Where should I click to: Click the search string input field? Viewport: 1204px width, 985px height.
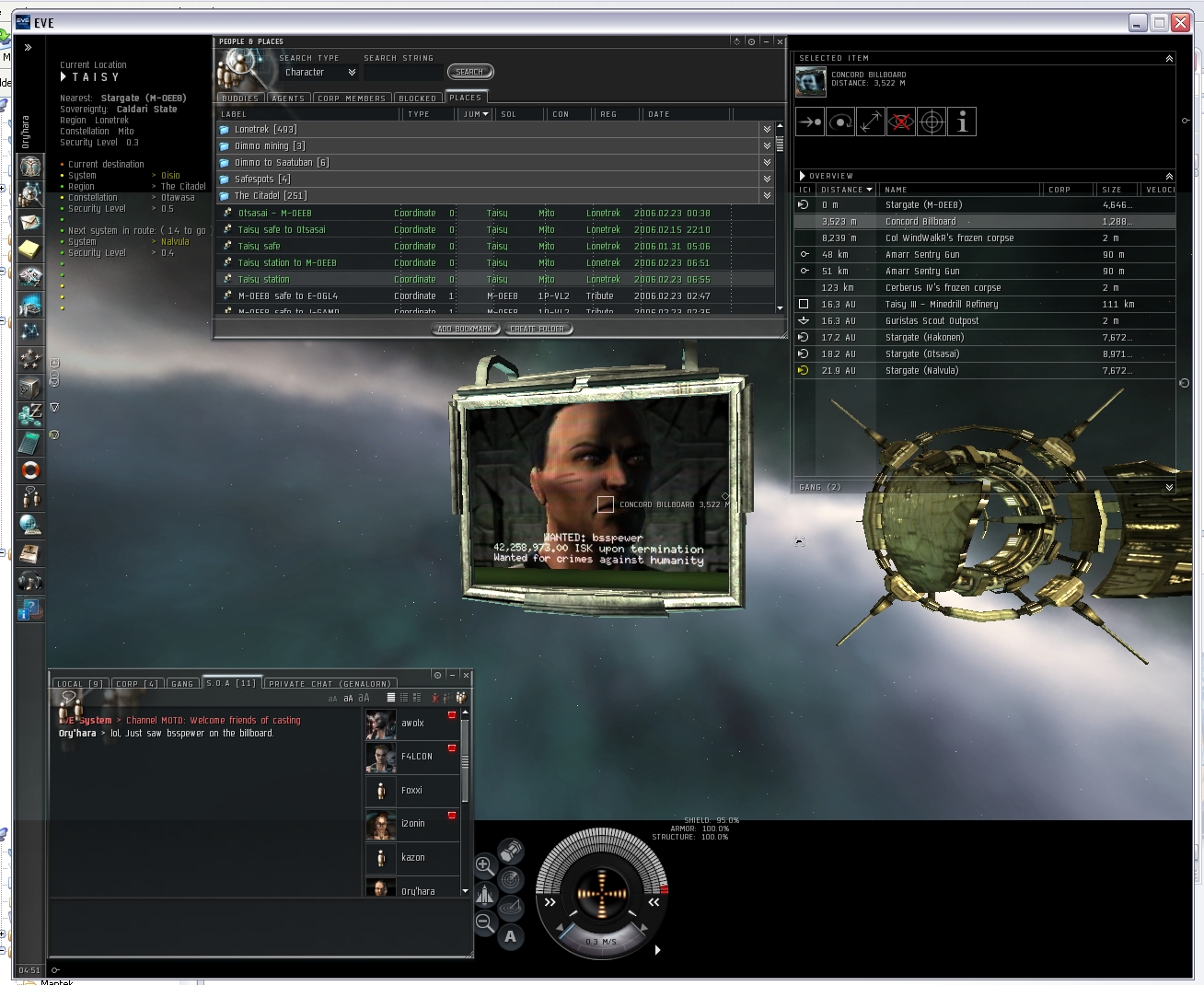(403, 73)
